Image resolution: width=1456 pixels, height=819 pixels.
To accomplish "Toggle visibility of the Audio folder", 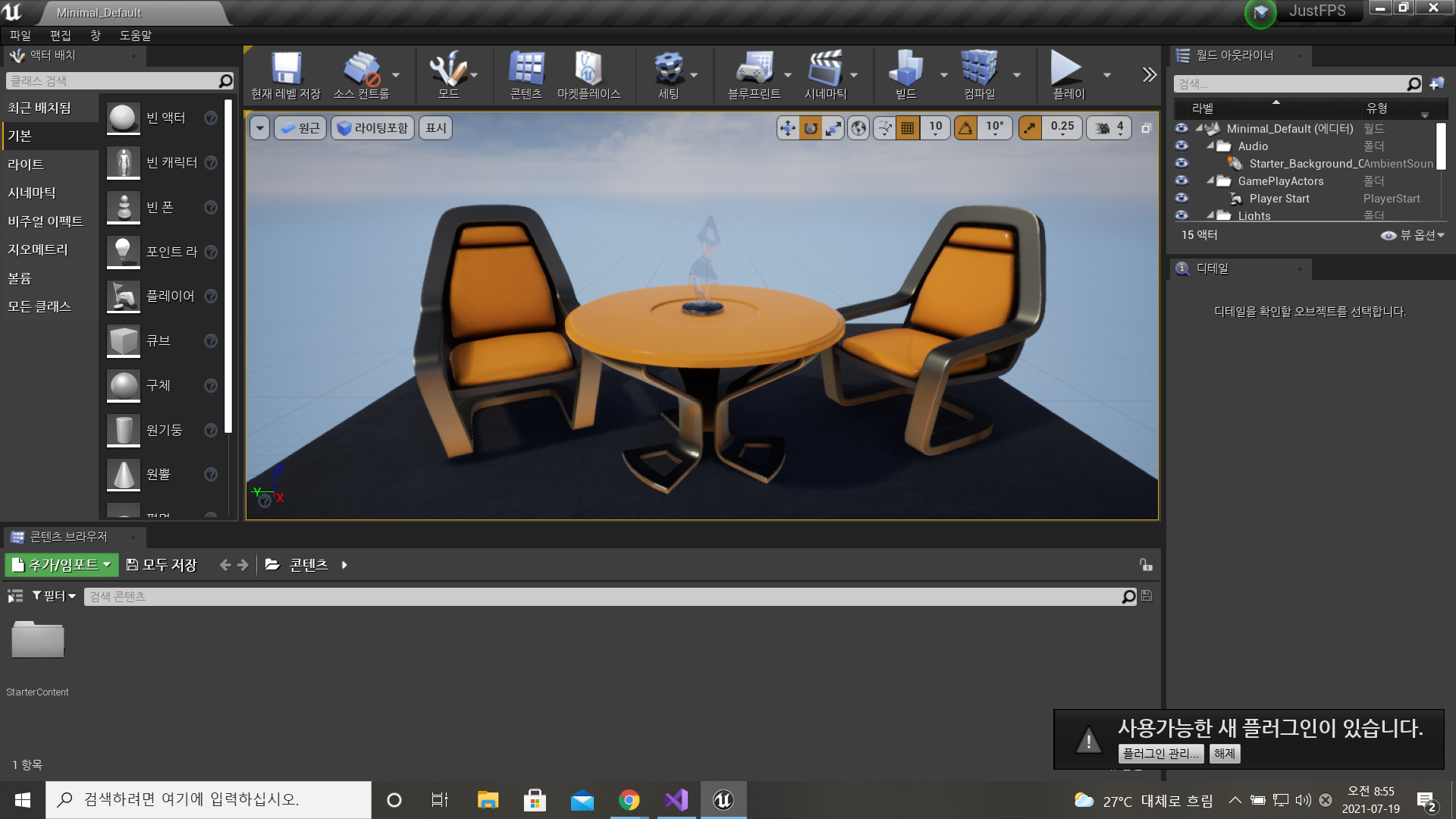I will [x=1181, y=146].
